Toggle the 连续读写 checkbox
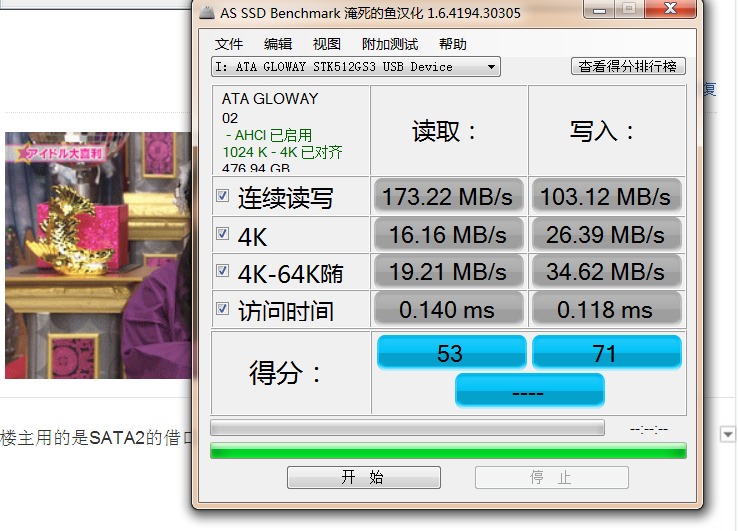738x531 pixels. point(223,195)
